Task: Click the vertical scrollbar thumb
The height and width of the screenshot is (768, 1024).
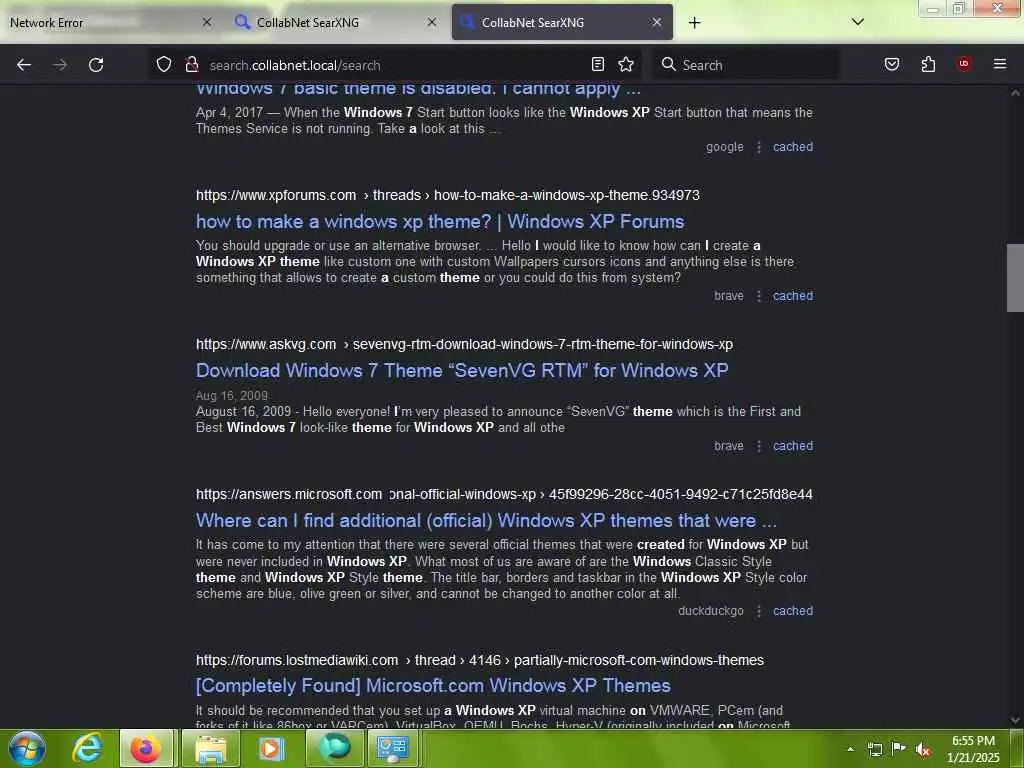Action: click(x=1015, y=278)
